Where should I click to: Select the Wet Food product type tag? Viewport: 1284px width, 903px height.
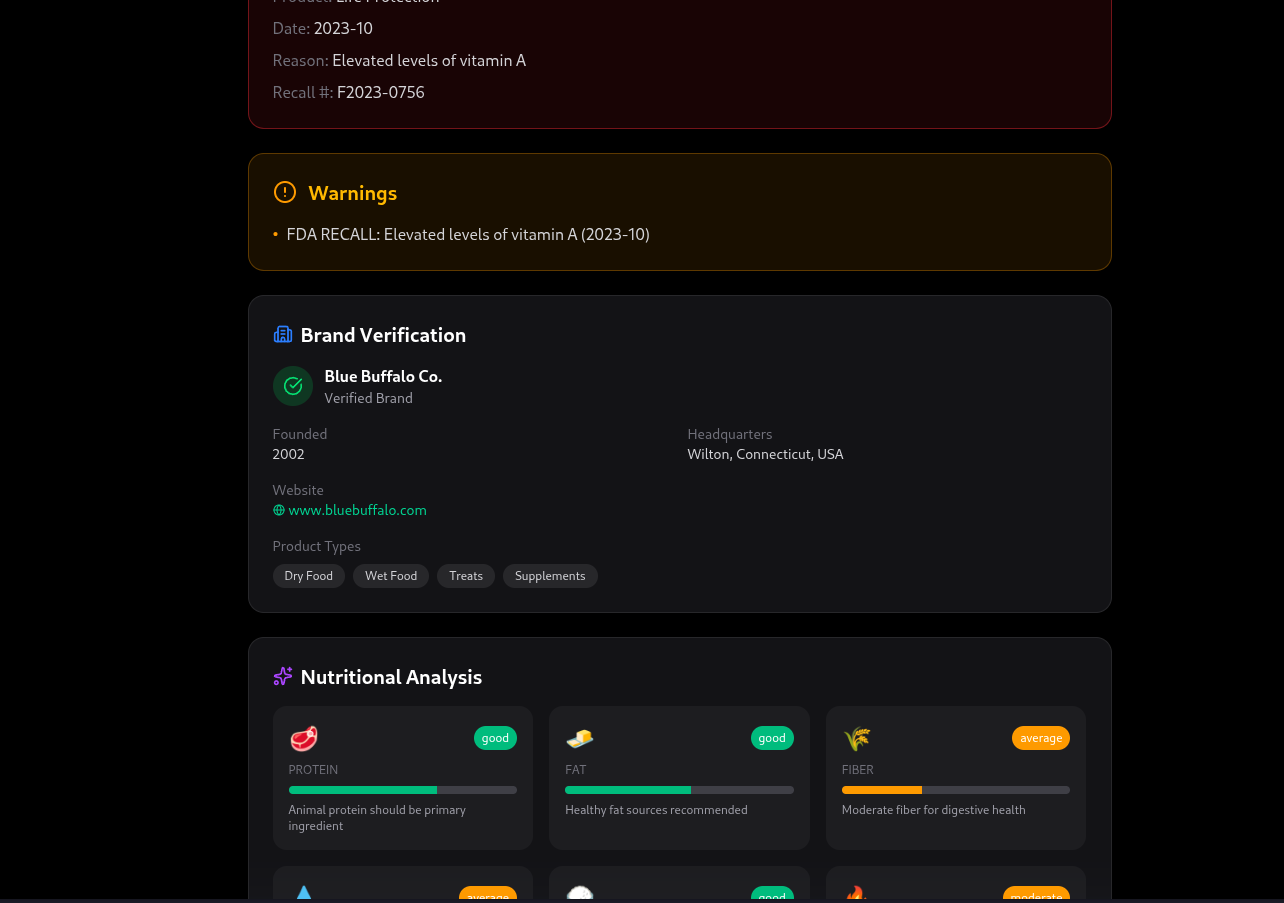click(x=391, y=576)
